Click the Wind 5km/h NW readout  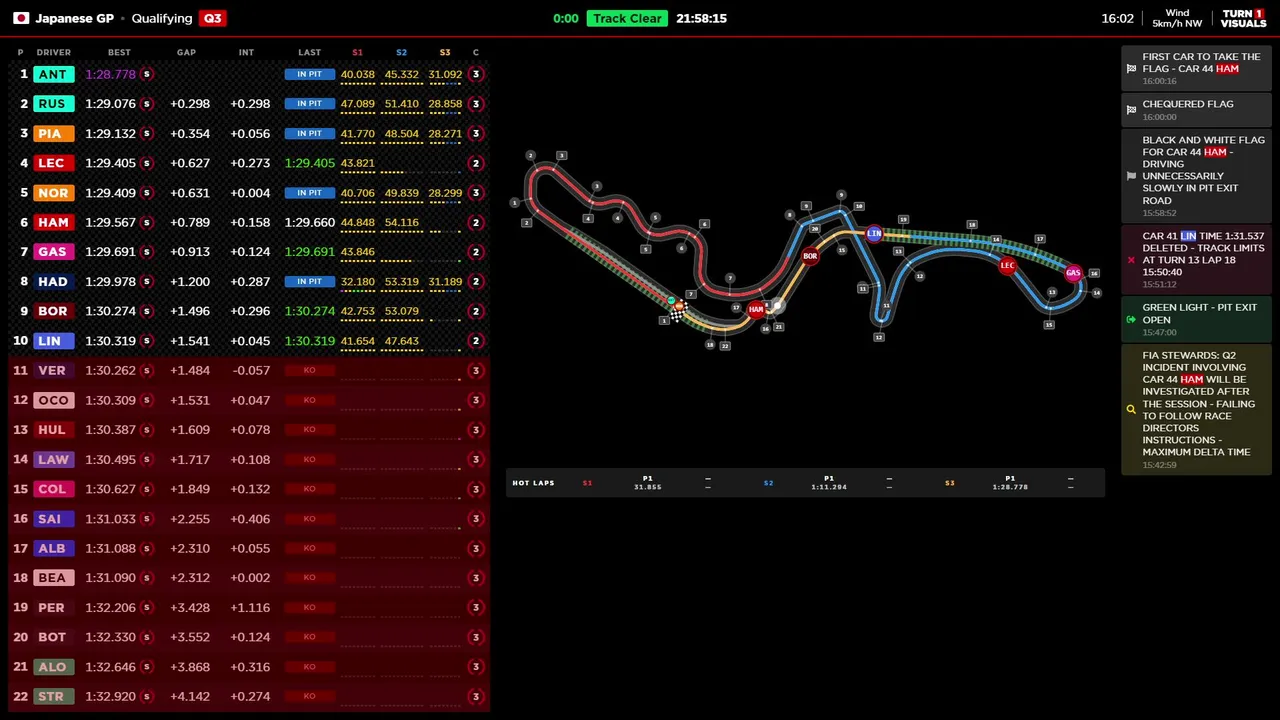tap(1177, 18)
